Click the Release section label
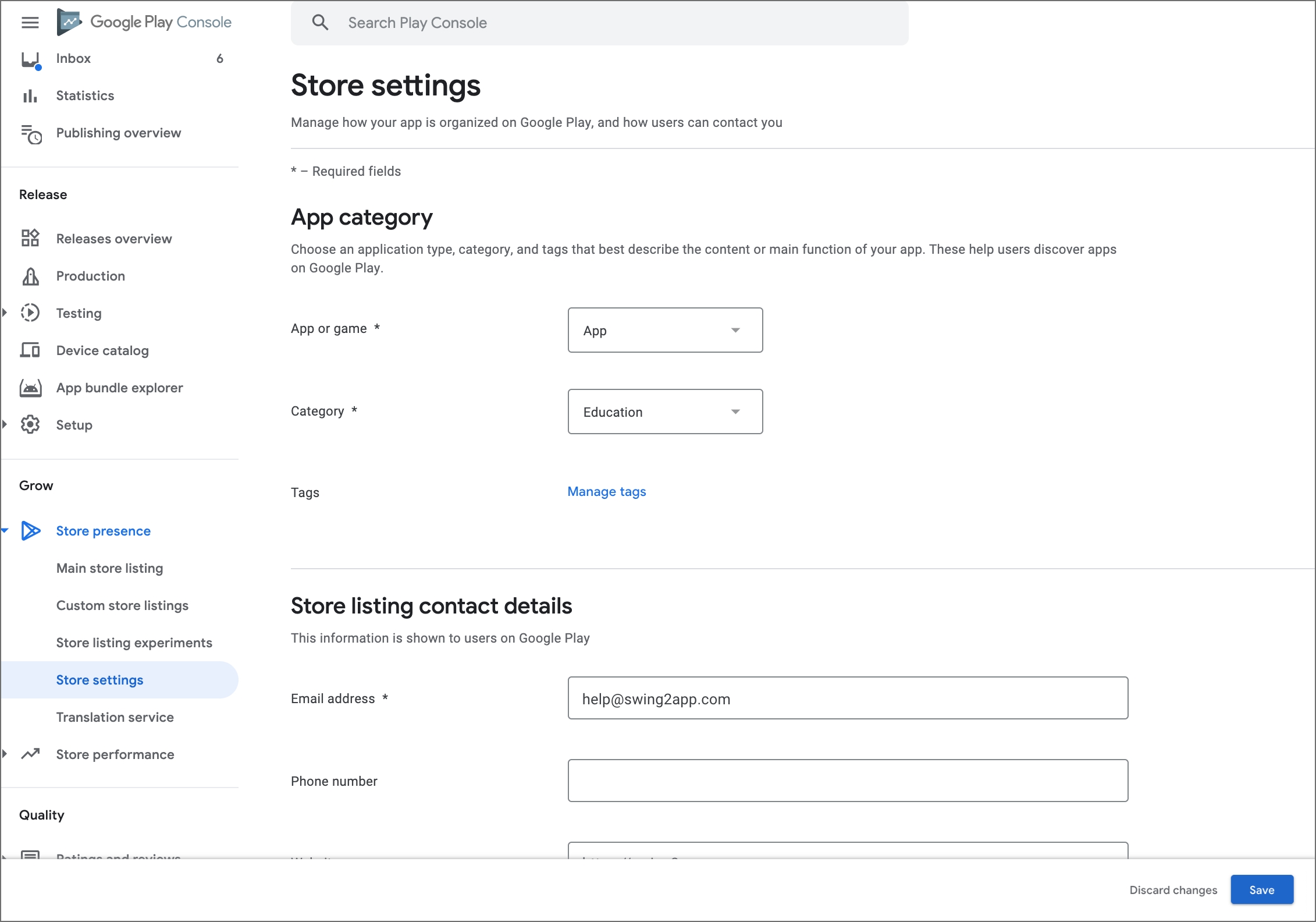The image size is (1316, 922). (43, 194)
